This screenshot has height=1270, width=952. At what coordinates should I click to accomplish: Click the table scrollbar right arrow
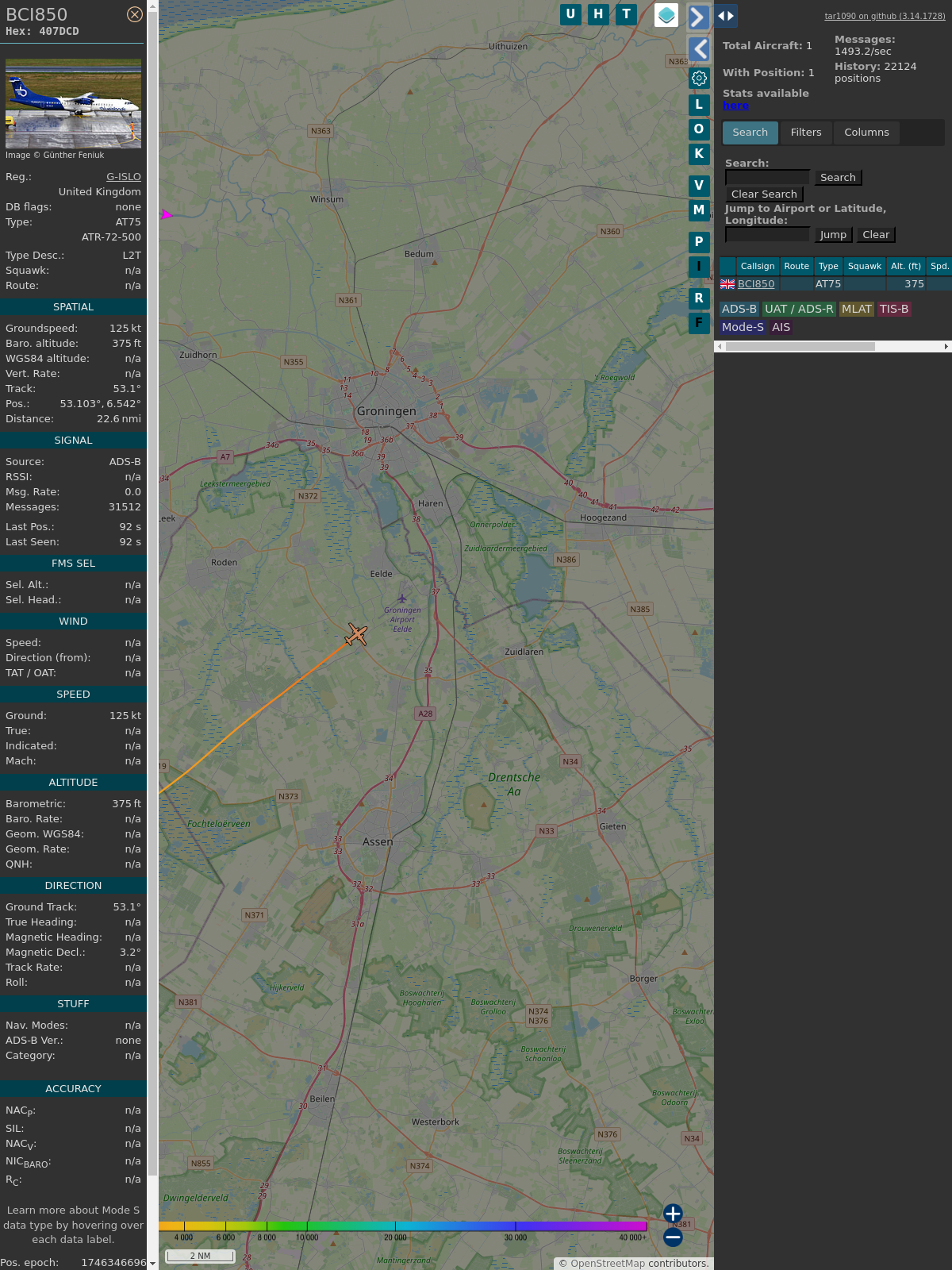[x=946, y=347]
